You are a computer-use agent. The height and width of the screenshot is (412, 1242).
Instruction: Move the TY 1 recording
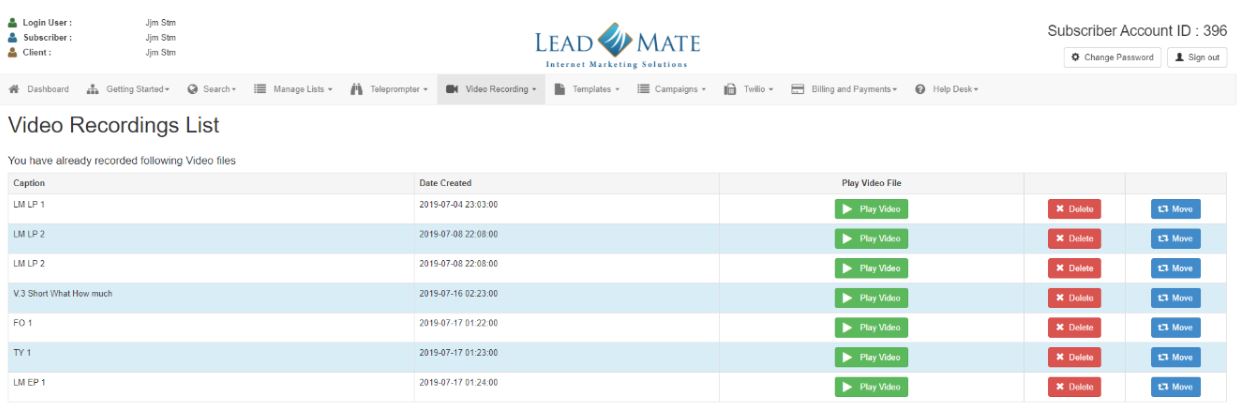click(x=1175, y=357)
